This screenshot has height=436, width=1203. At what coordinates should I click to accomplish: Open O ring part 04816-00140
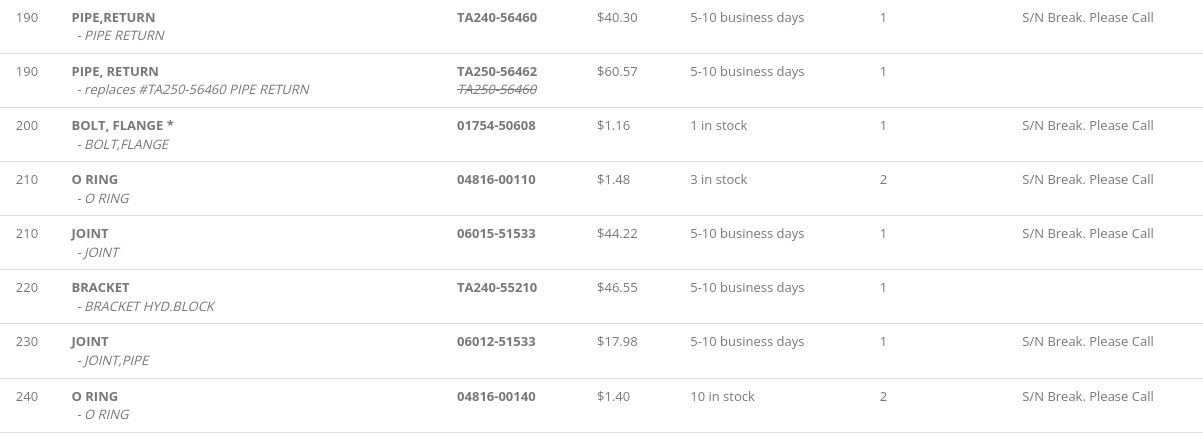tap(496, 397)
